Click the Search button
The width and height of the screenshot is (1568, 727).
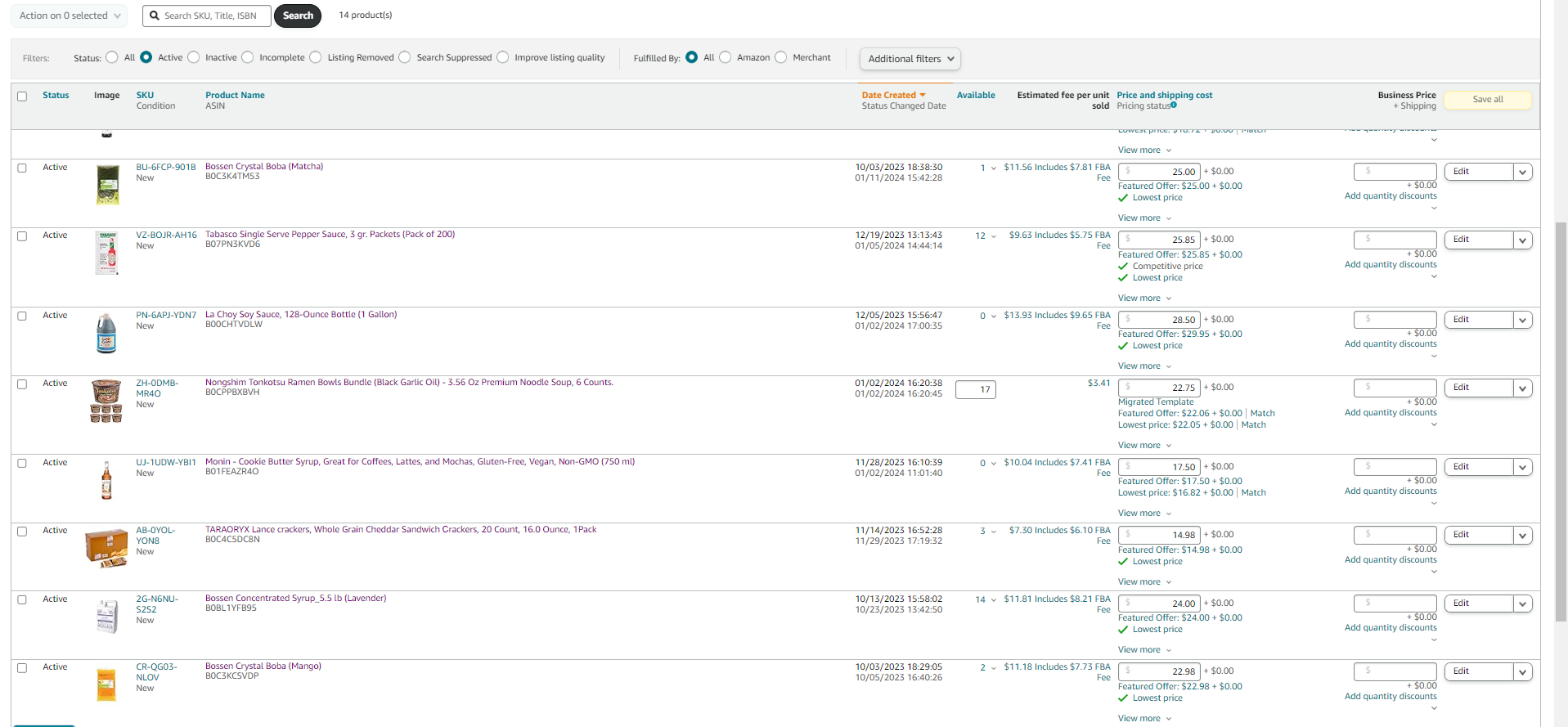click(298, 16)
